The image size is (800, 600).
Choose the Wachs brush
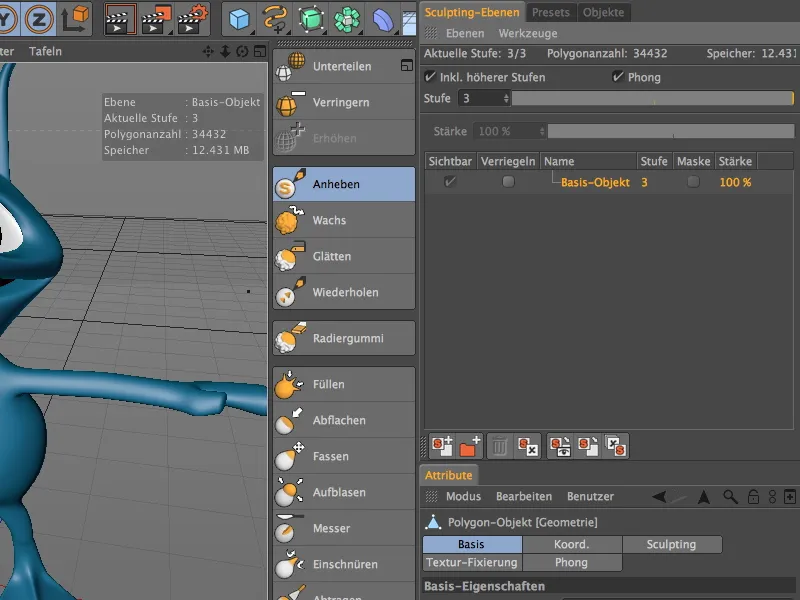pos(343,220)
